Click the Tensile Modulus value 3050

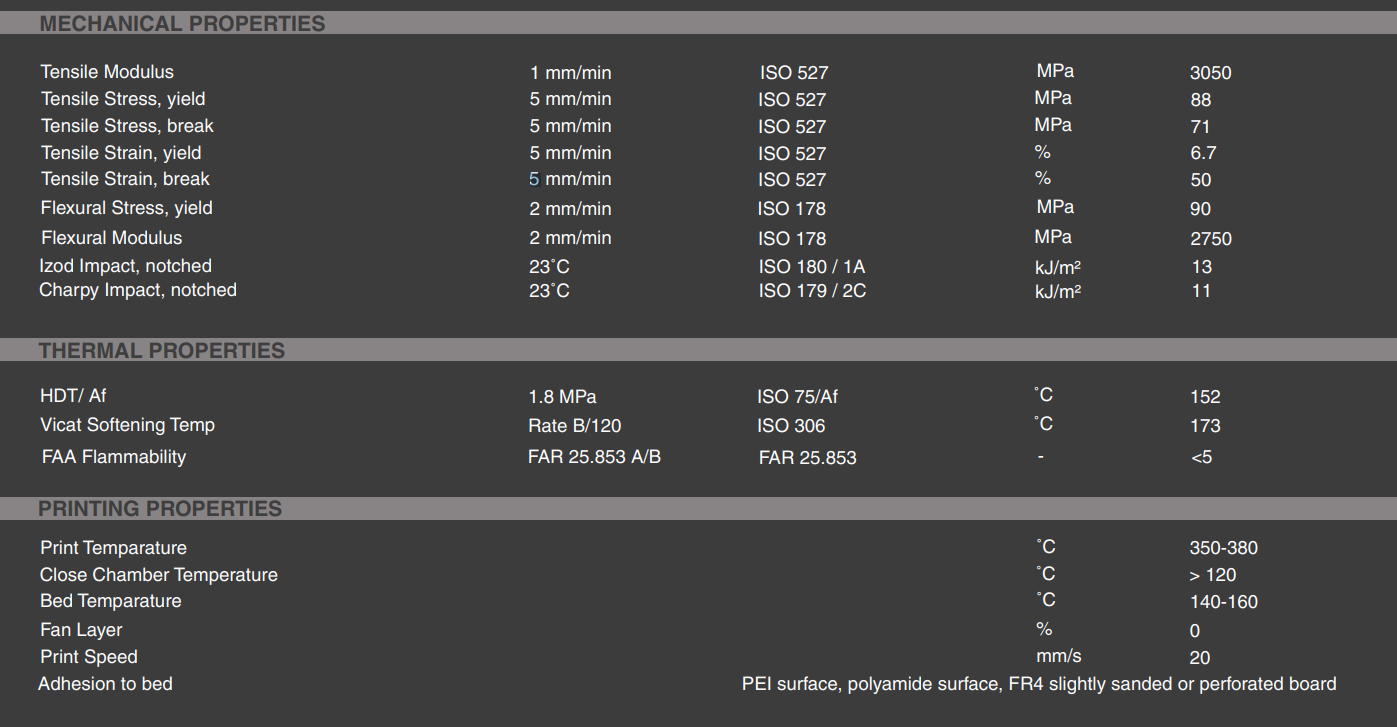click(x=1210, y=73)
